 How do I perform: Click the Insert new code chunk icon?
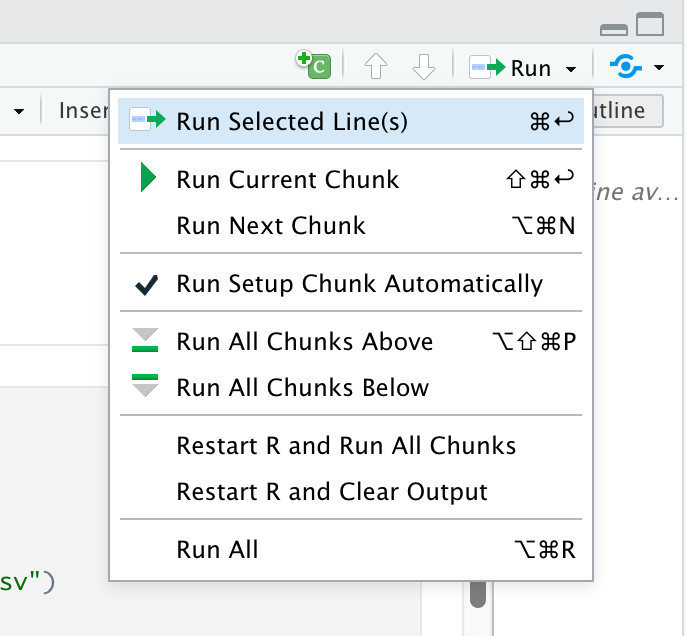pos(313,65)
